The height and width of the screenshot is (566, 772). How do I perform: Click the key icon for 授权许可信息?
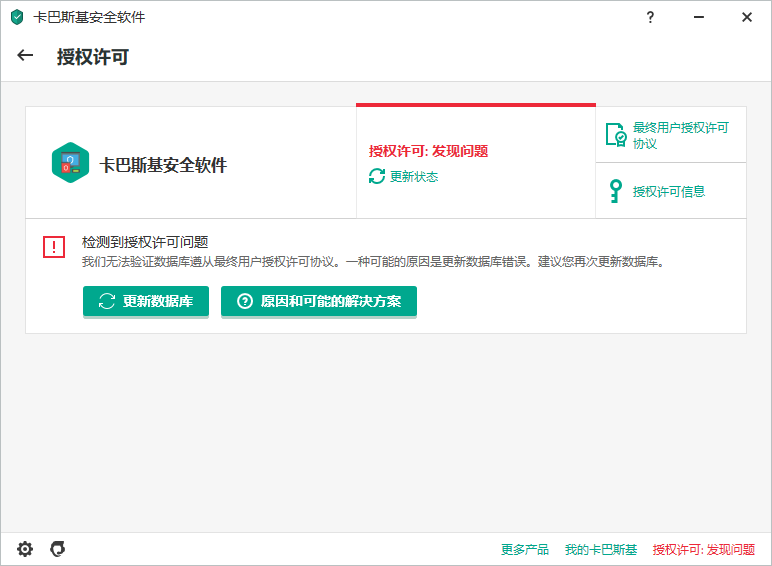[x=615, y=191]
